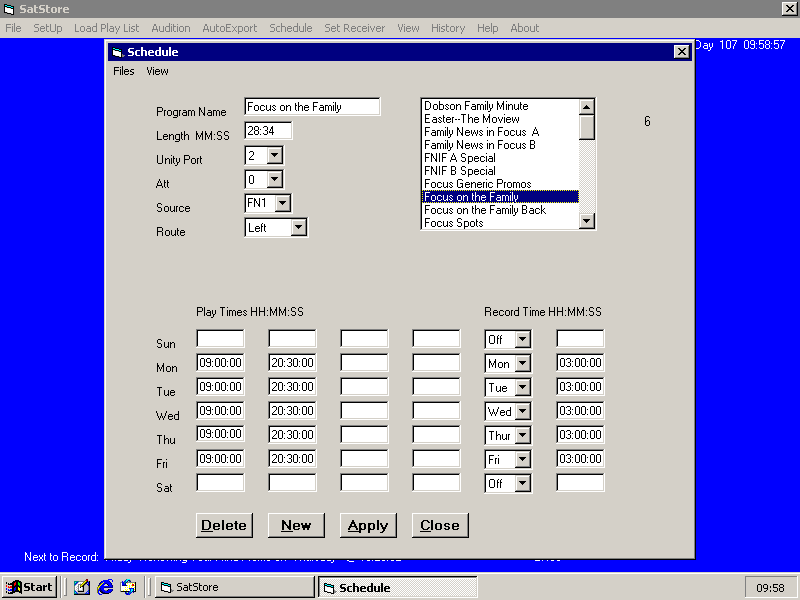Click Sunday's first empty play time field
The width and height of the screenshot is (800, 600).
(x=220, y=339)
